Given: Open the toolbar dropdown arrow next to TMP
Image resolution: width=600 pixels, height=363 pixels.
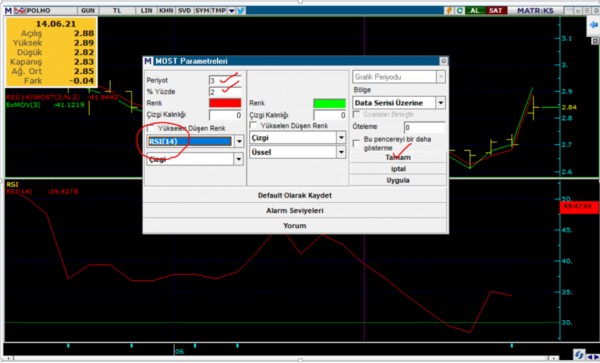Looking at the screenshot, I should (232, 11).
